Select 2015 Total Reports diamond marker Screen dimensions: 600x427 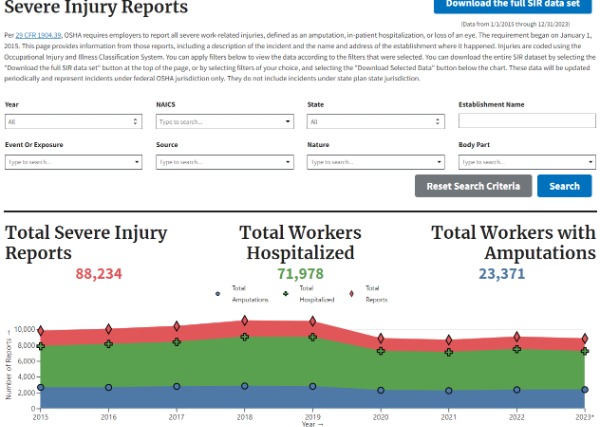41,331
